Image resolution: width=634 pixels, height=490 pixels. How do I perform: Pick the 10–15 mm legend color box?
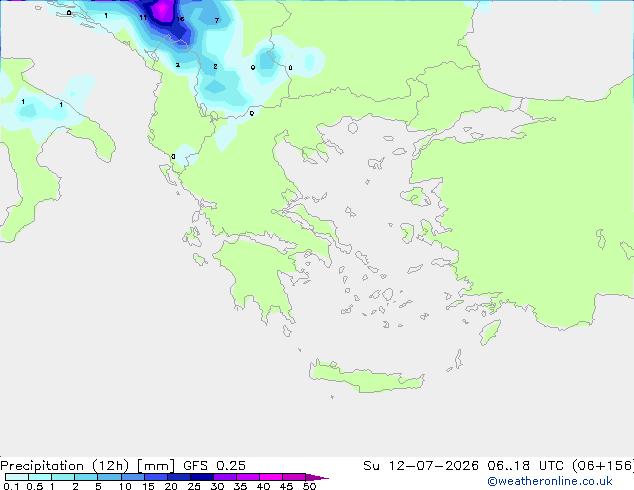[132, 477]
